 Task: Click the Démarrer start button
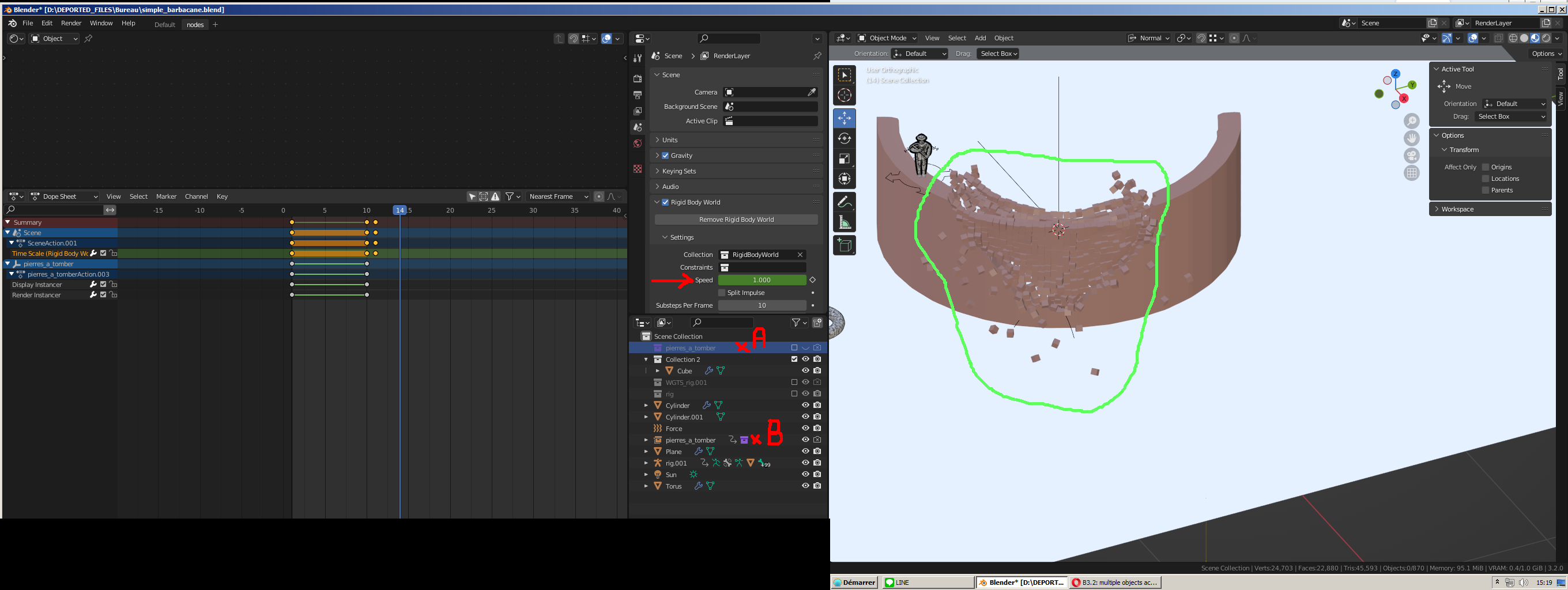[854, 583]
